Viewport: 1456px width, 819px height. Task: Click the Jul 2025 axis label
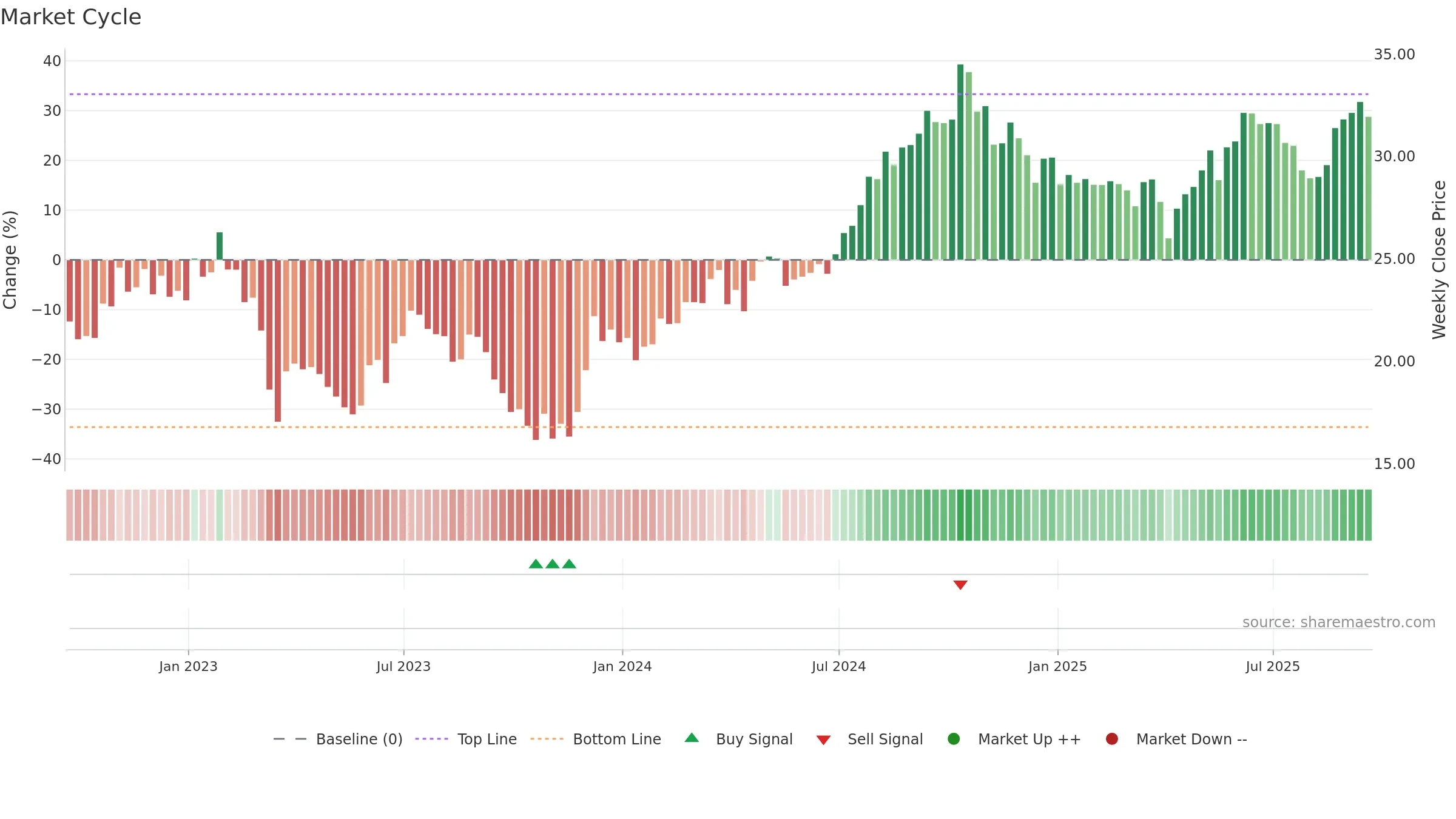pyautogui.click(x=1273, y=666)
